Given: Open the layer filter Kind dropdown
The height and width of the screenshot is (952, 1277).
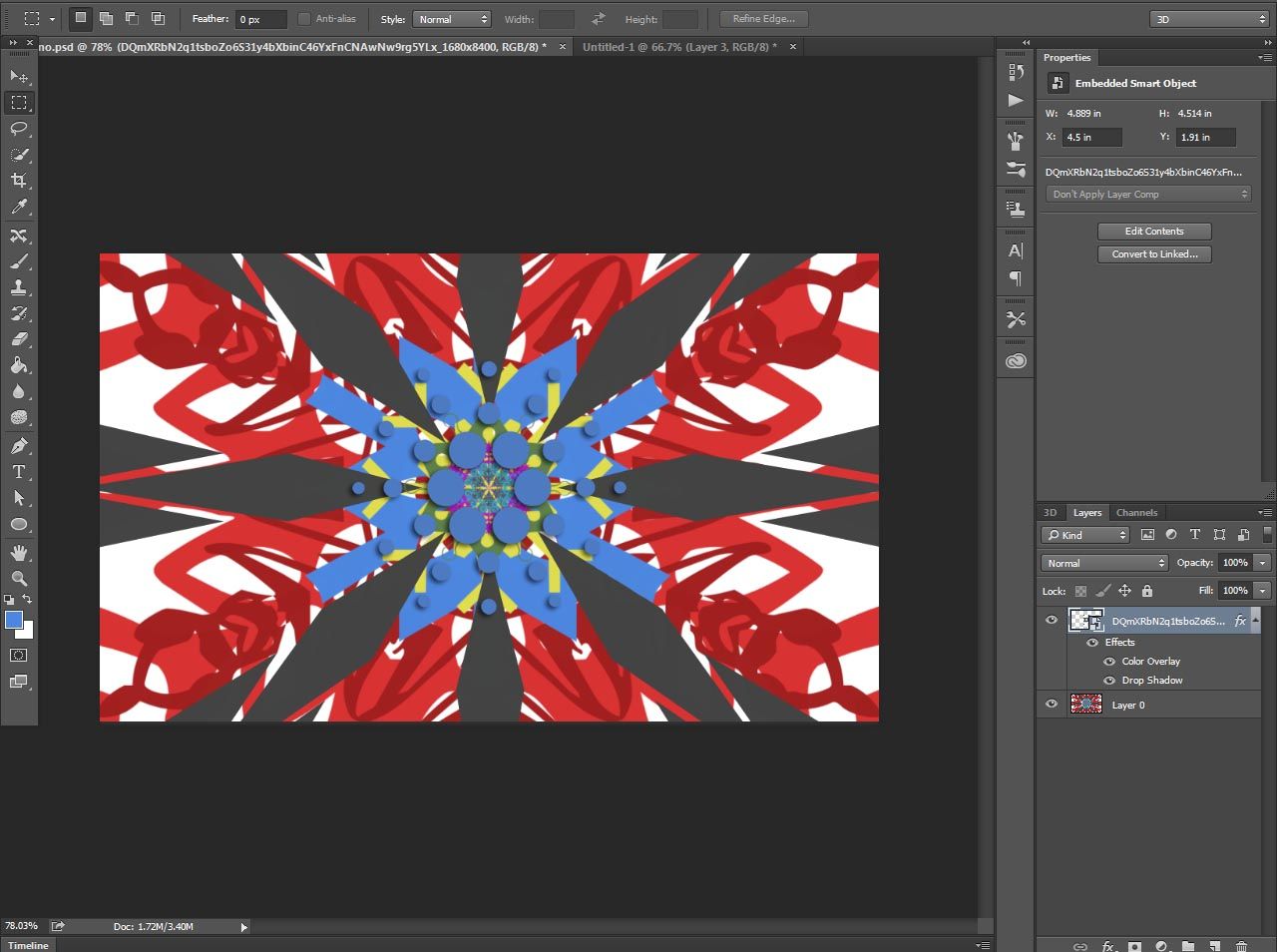Looking at the screenshot, I should 1085,535.
